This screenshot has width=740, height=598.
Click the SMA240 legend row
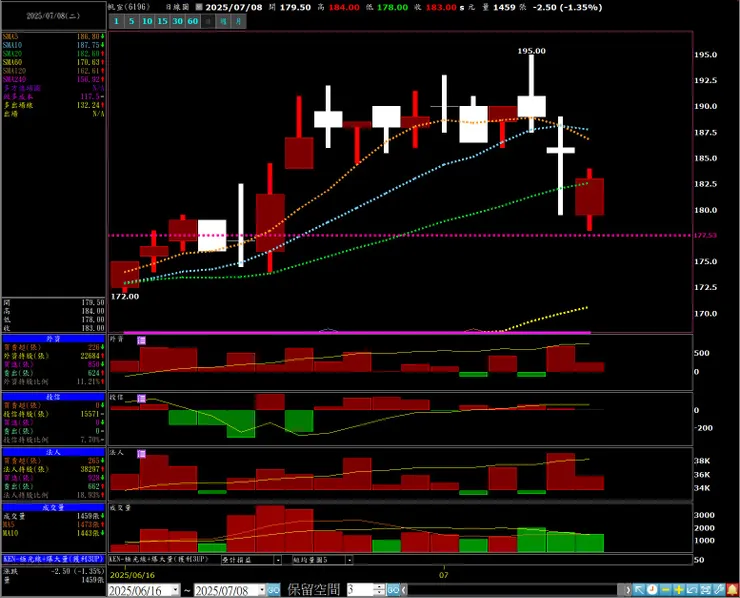point(53,79)
